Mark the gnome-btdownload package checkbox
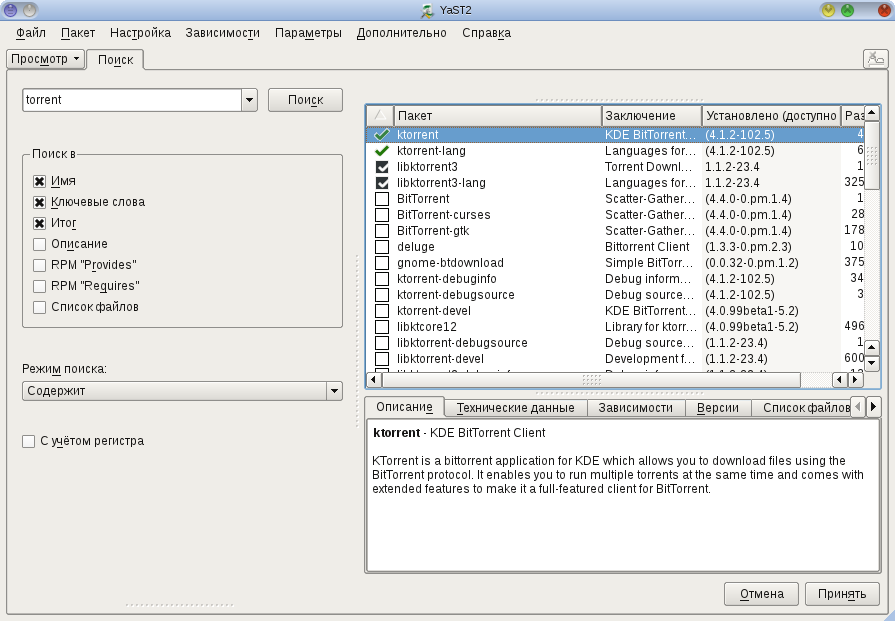 click(382, 263)
